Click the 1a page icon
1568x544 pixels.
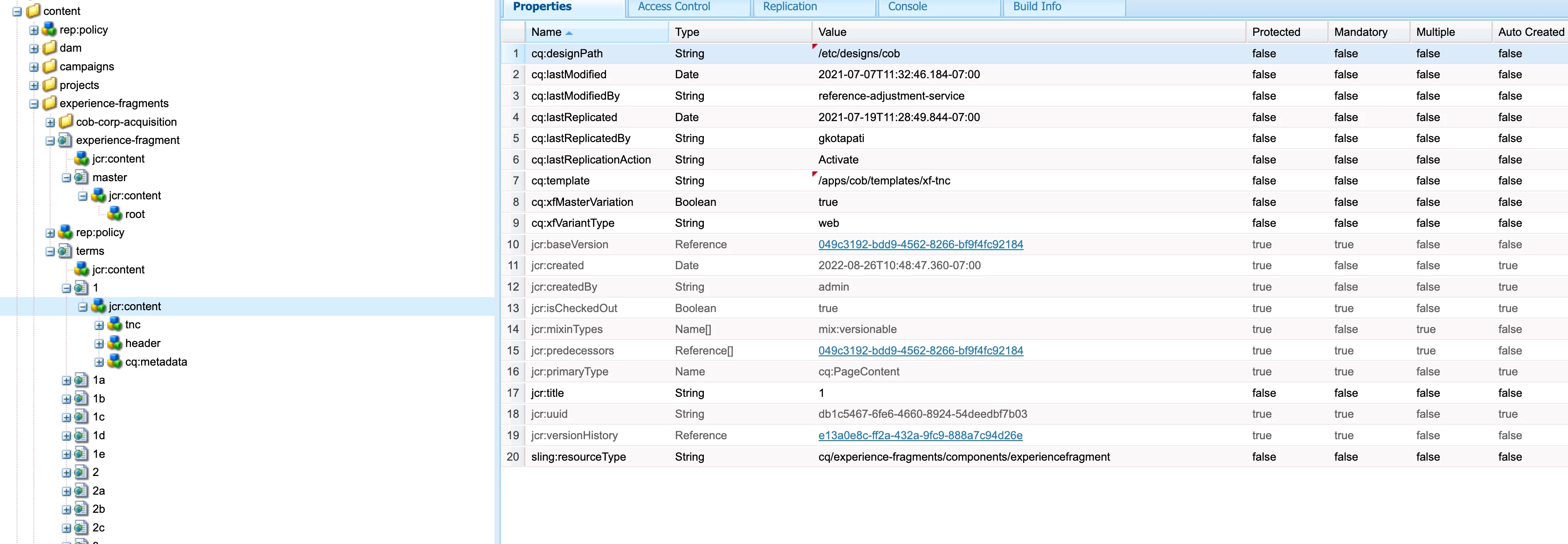(82, 381)
